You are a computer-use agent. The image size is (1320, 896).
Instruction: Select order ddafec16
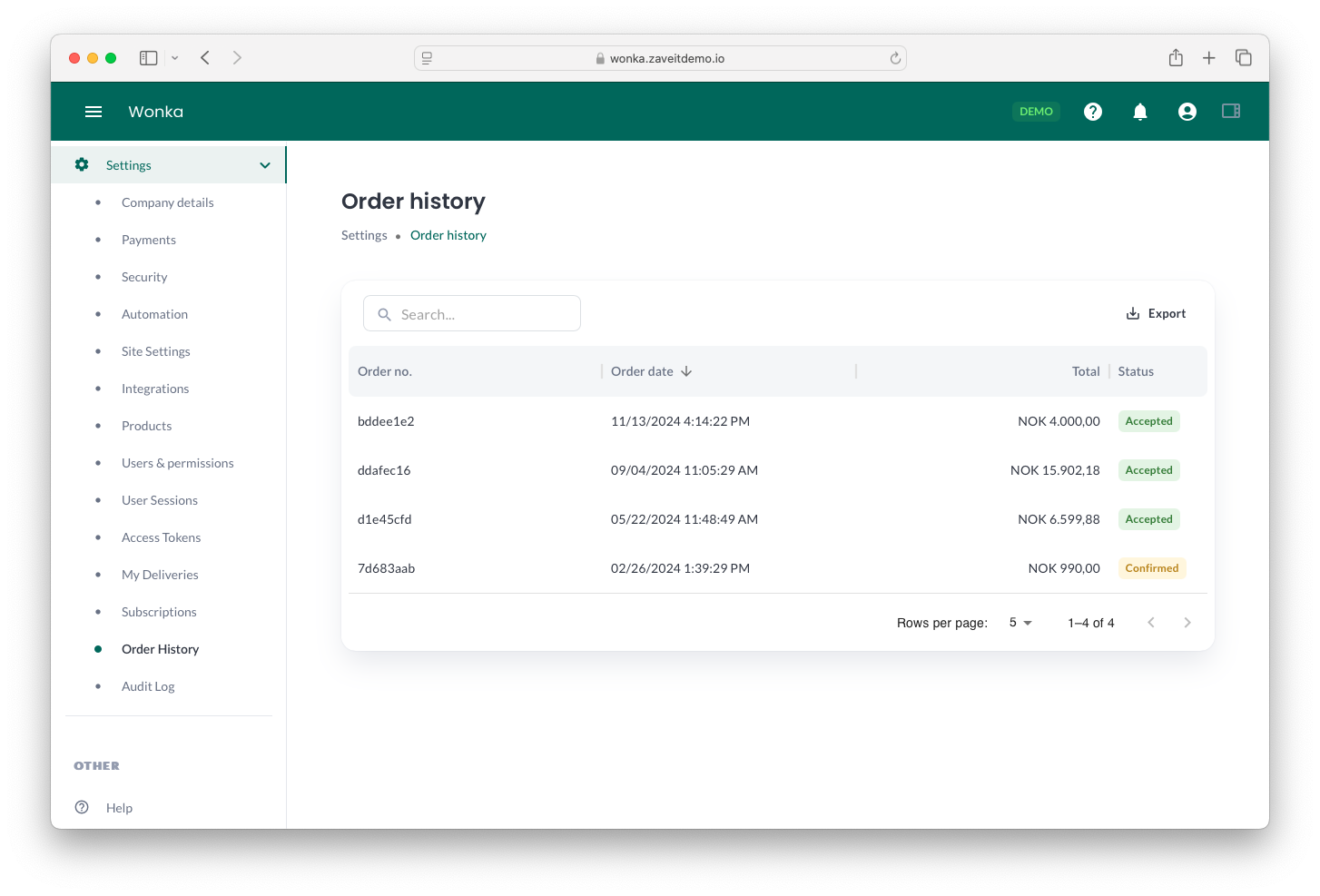click(x=384, y=470)
